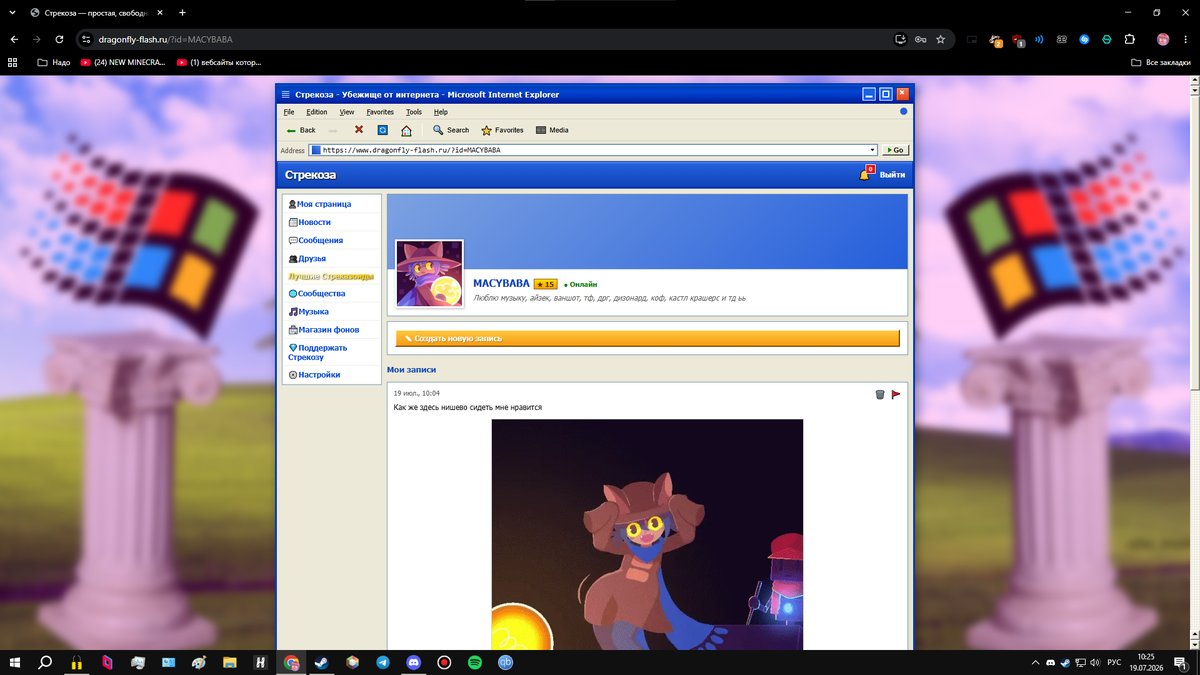Viewport: 1200px width, 675px height.
Task: Open Steam from the Windows taskbar
Action: (321, 663)
